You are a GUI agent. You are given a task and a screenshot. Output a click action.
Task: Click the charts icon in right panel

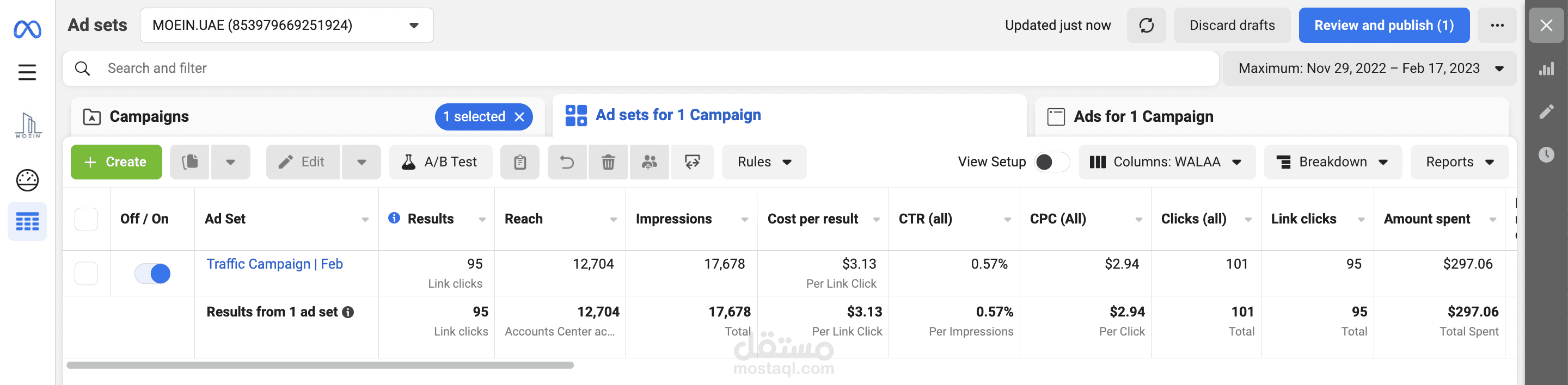point(1546,69)
